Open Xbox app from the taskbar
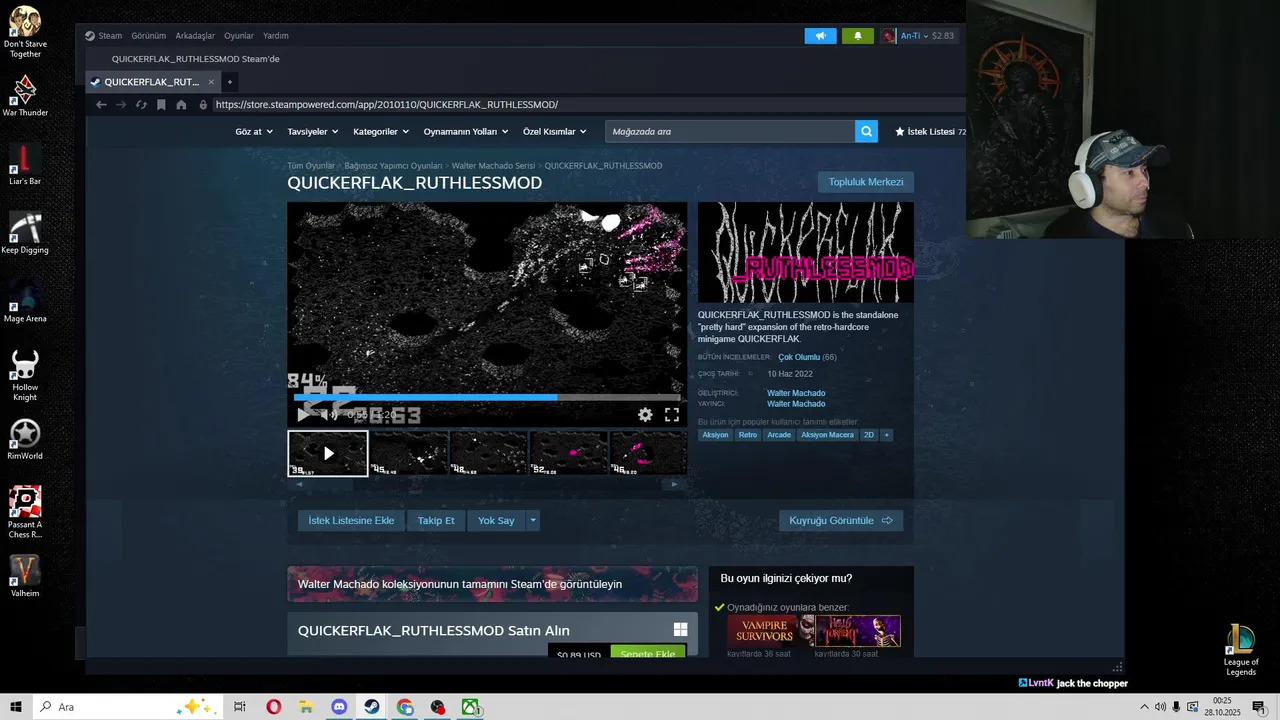The width and height of the screenshot is (1280, 720). pyautogui.click(x=470, y=707)
